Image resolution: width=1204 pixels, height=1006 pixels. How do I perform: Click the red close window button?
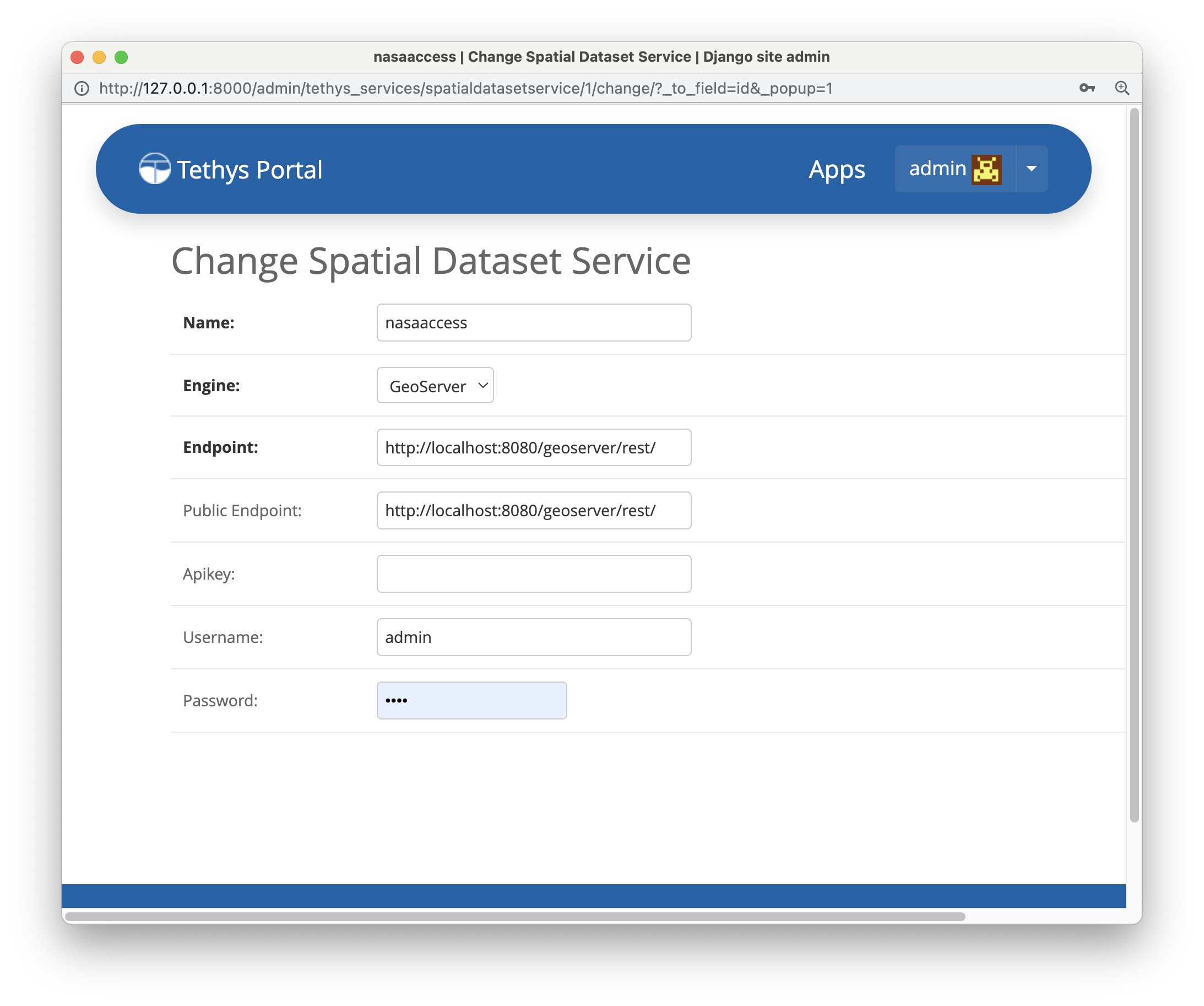[78, 57]
